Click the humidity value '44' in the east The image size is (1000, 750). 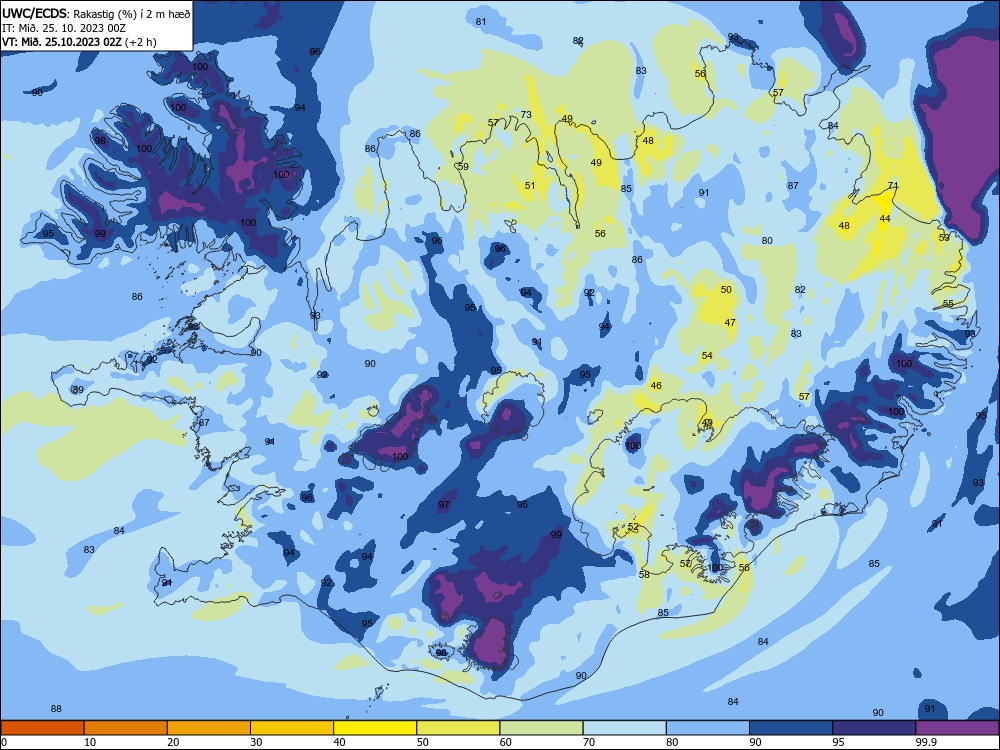pyautogui.click(x=885, y=219)
